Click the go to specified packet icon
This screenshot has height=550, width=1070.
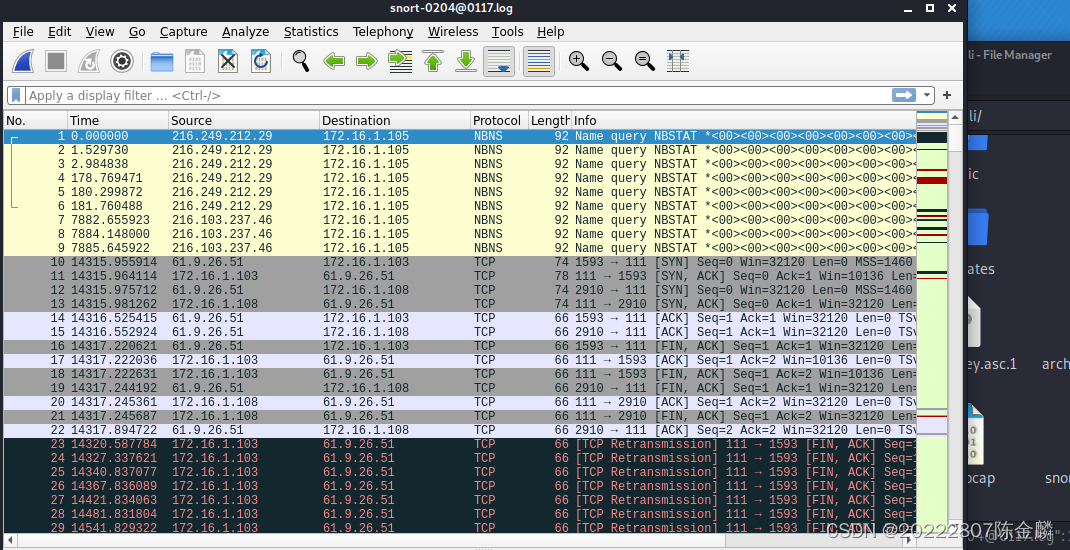tap(400, 61)
